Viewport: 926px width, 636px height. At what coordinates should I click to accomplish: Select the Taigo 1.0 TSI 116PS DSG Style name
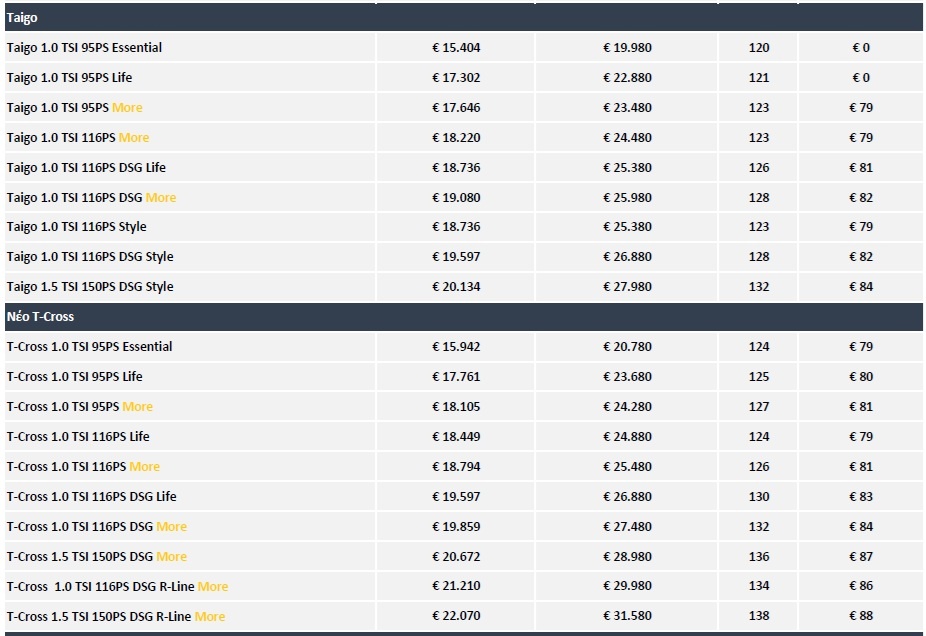click(x=90, y=257)
